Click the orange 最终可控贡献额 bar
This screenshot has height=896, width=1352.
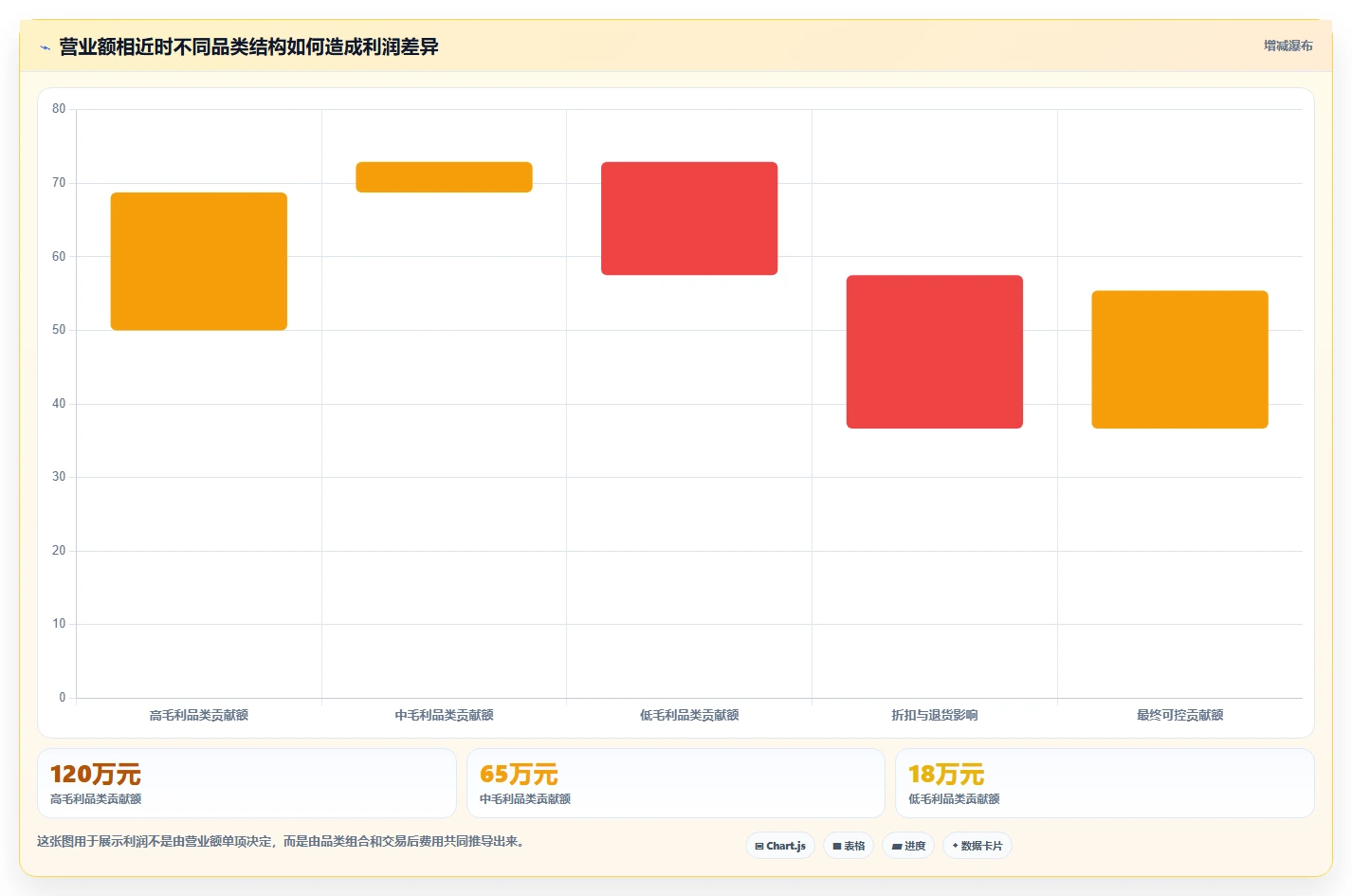1179,359
